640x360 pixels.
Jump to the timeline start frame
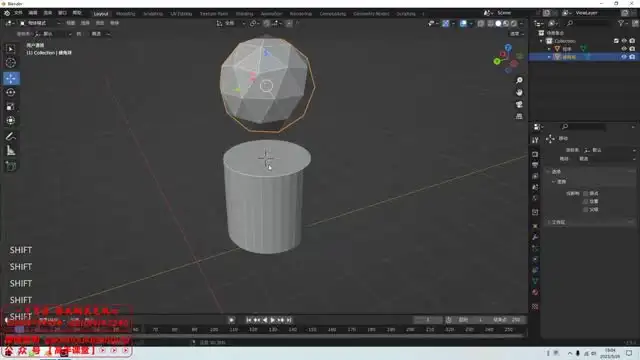[249, 320]
